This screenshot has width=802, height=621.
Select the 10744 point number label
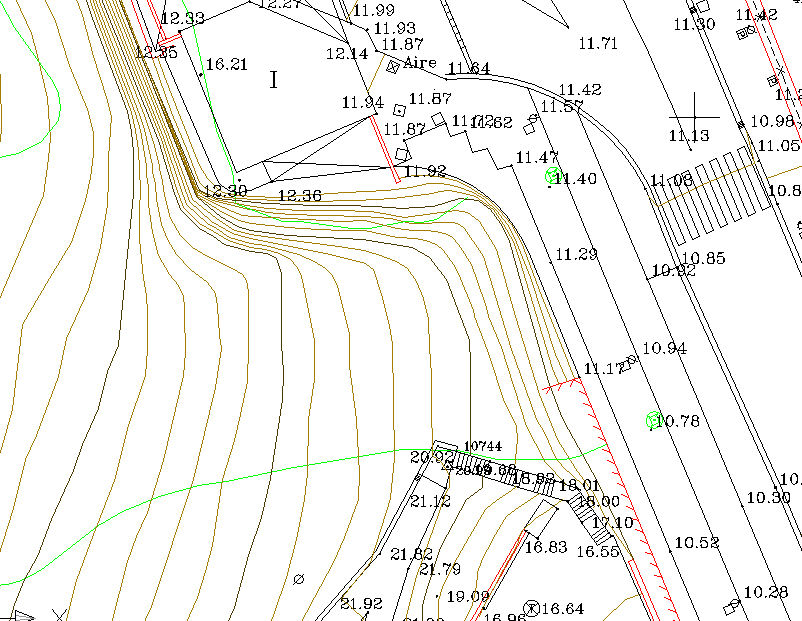[483, 446]
